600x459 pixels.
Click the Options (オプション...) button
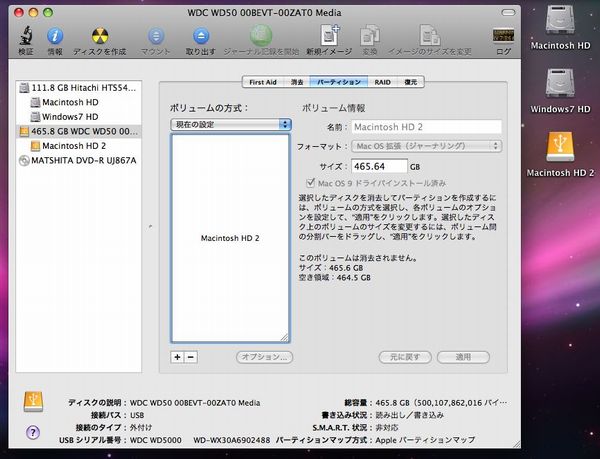point(264,357)
